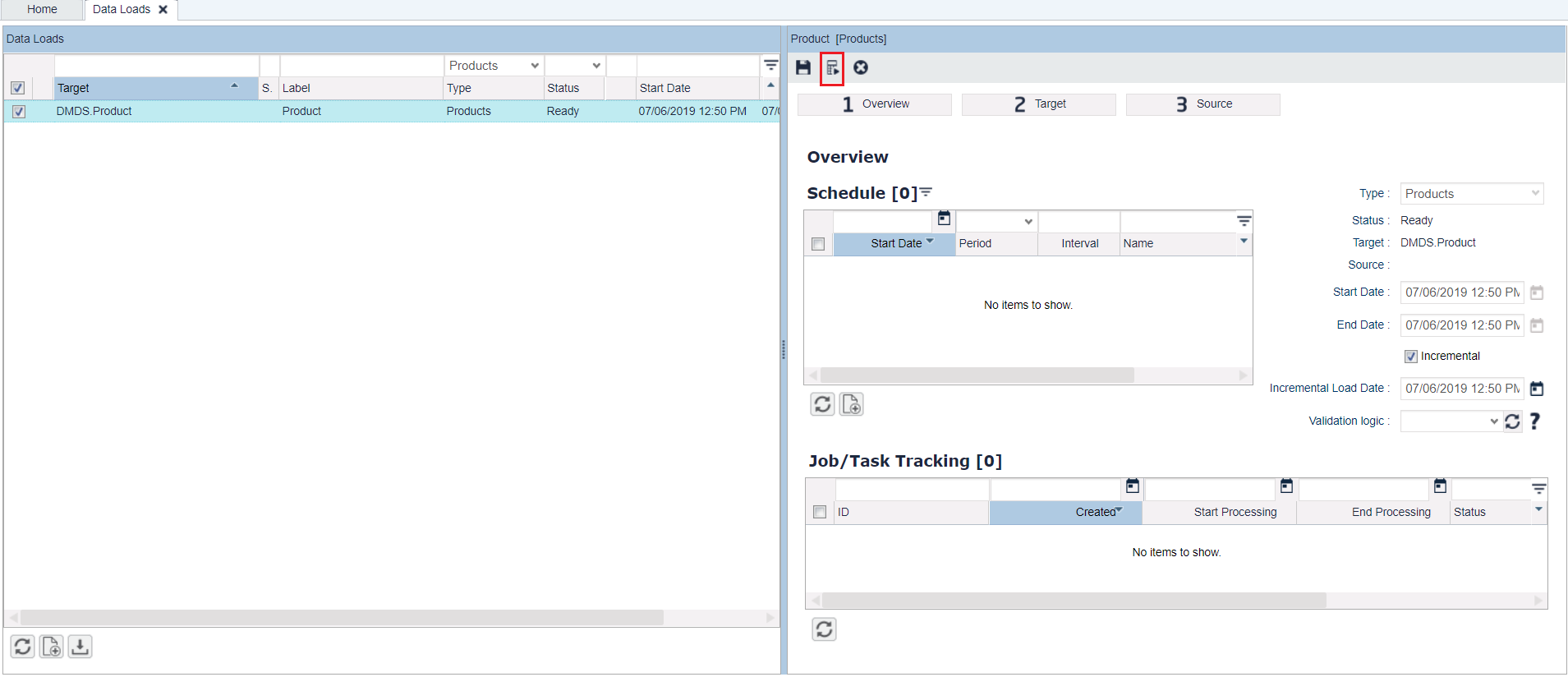Click the cancel circle-X icon in toolbar

[861, 67]
